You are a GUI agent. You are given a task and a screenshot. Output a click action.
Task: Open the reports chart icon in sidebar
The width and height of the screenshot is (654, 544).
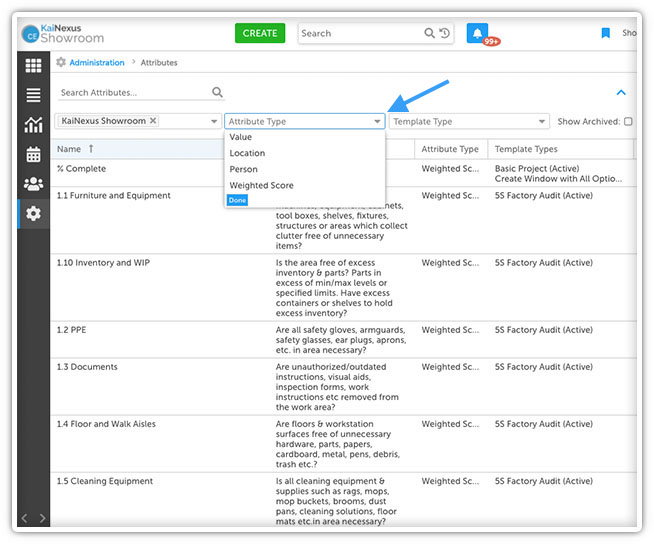33,125
